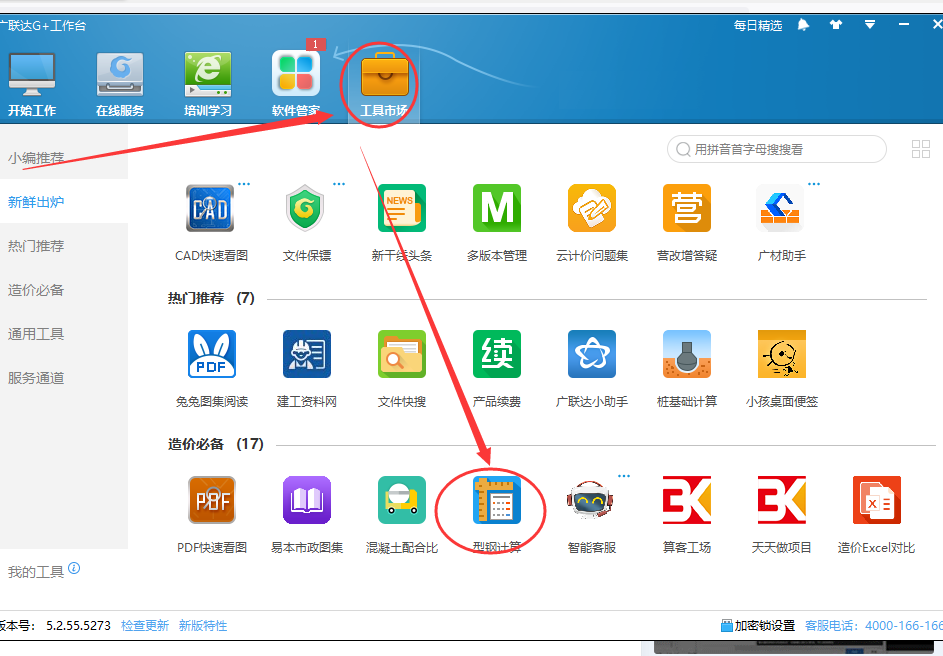Click the 检查更新 link
The image size is (943, 656).
coord(145,626)
